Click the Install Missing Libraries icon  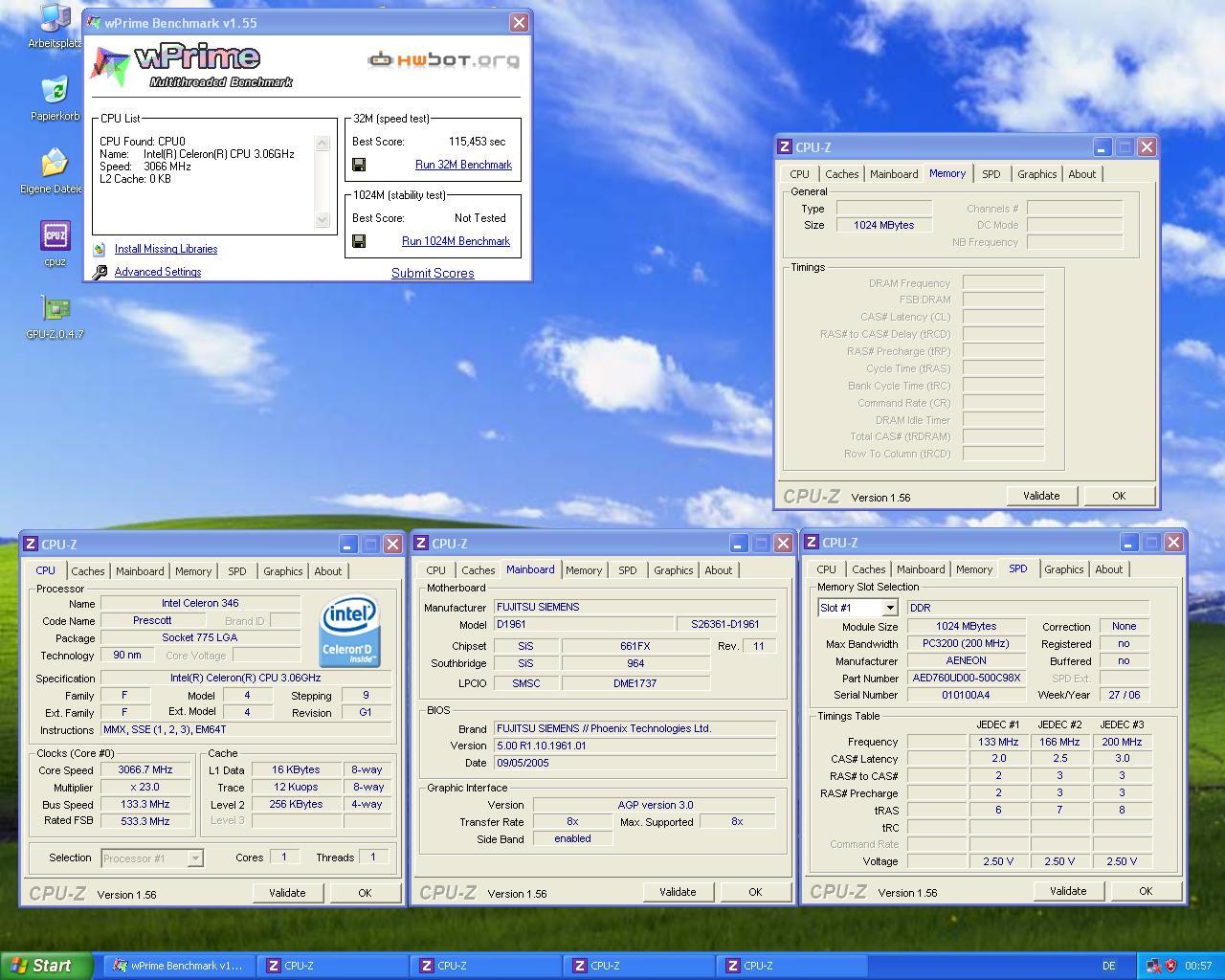100,249
